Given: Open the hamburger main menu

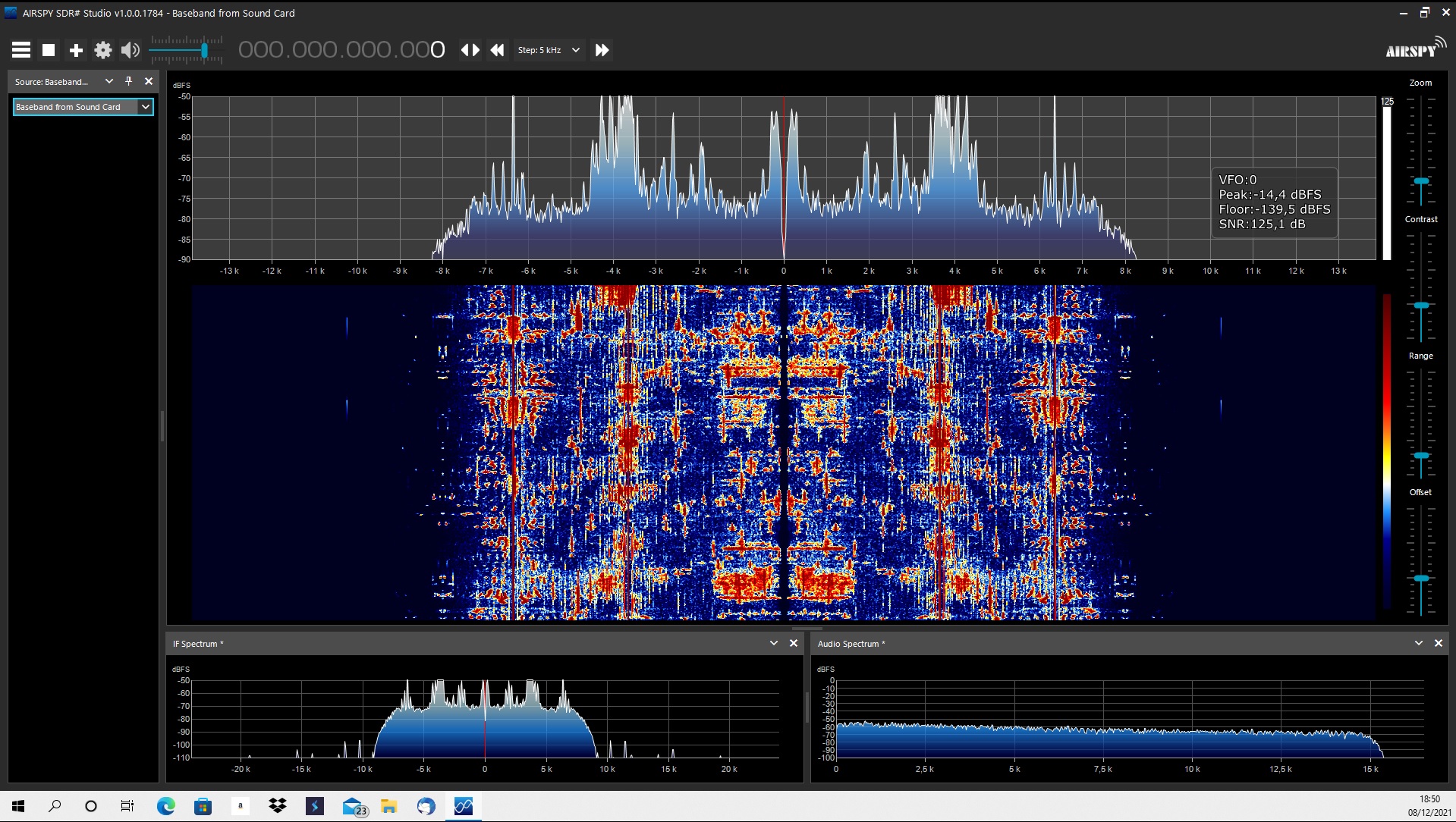Looking at the screenshot, I should pos(21,50).
